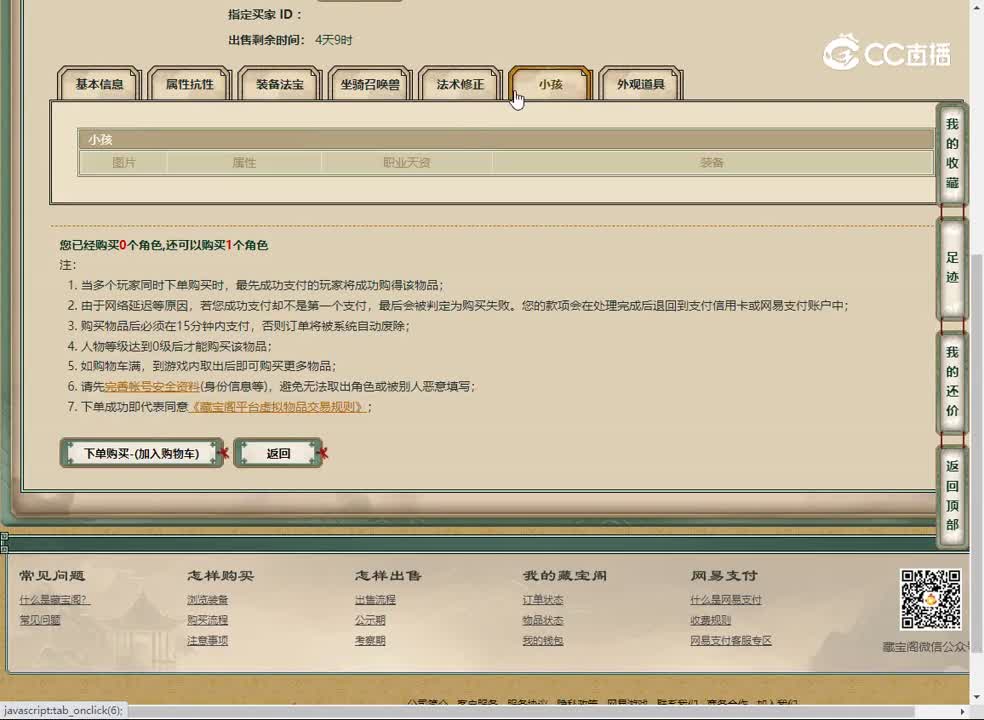984x720 pixels.
Task: Click the 藏宝阁 WeChat QR code
Action: click(930, 600)
